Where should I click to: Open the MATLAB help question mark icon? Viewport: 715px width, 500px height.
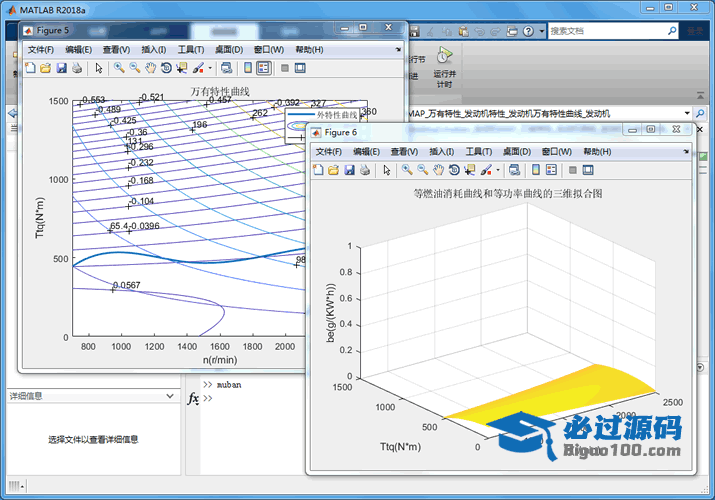coord(526,31)
